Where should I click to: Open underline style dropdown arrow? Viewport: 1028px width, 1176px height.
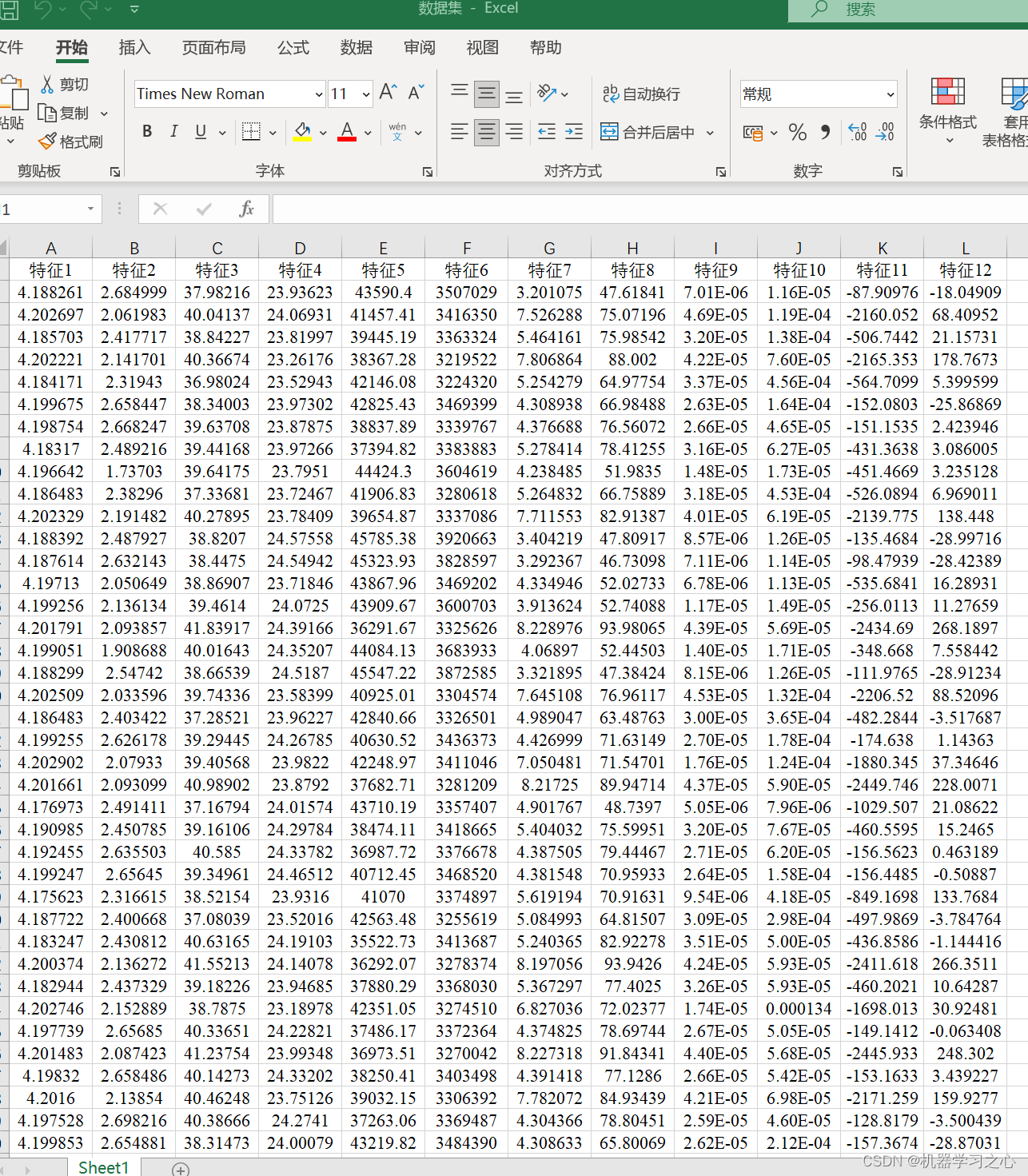222,133
